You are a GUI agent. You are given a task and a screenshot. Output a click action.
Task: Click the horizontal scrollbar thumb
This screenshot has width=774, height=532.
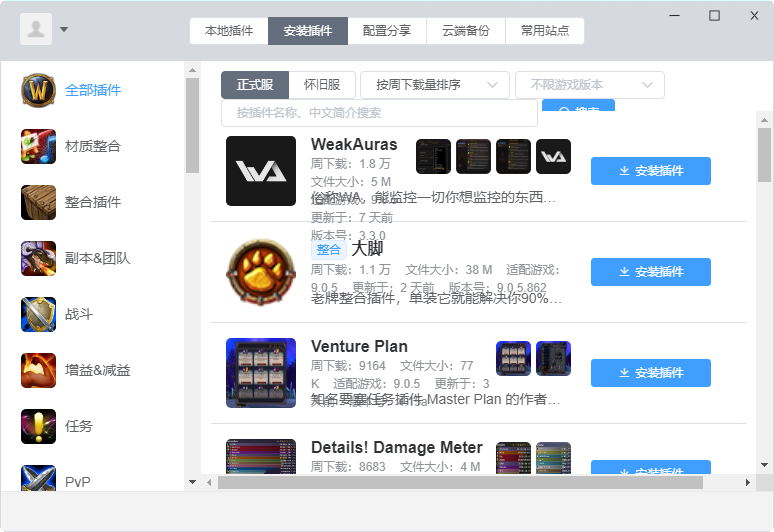(x=460, y=482)
